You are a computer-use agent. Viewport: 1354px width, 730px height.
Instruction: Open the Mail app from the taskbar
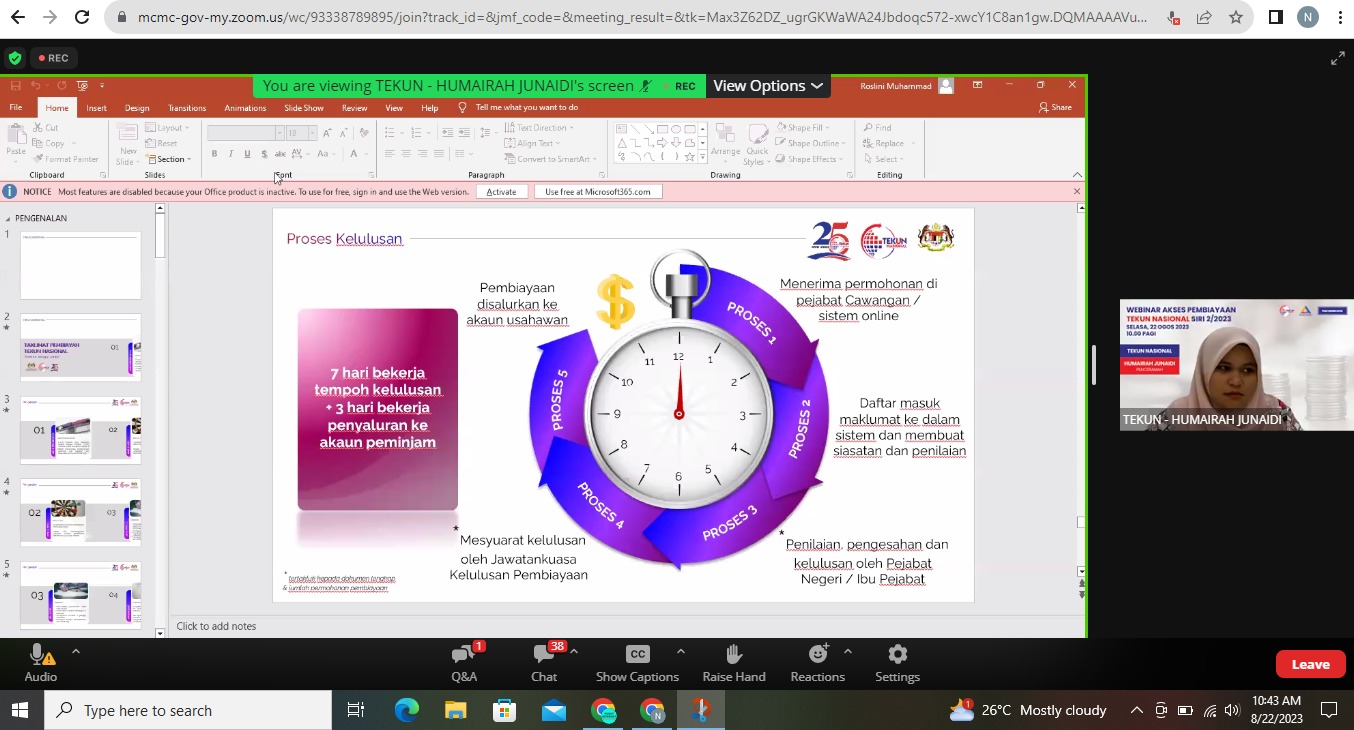[554, 710]
